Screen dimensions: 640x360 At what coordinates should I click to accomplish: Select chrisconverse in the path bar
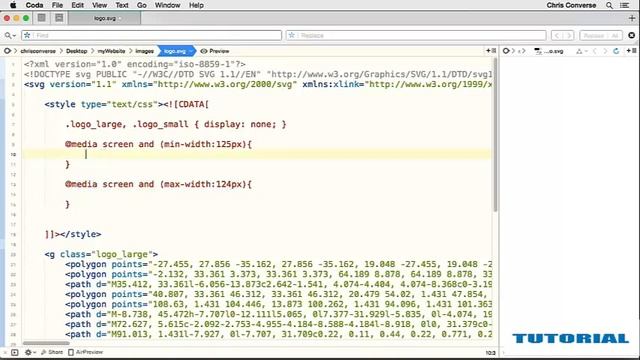tap(38, 51)
